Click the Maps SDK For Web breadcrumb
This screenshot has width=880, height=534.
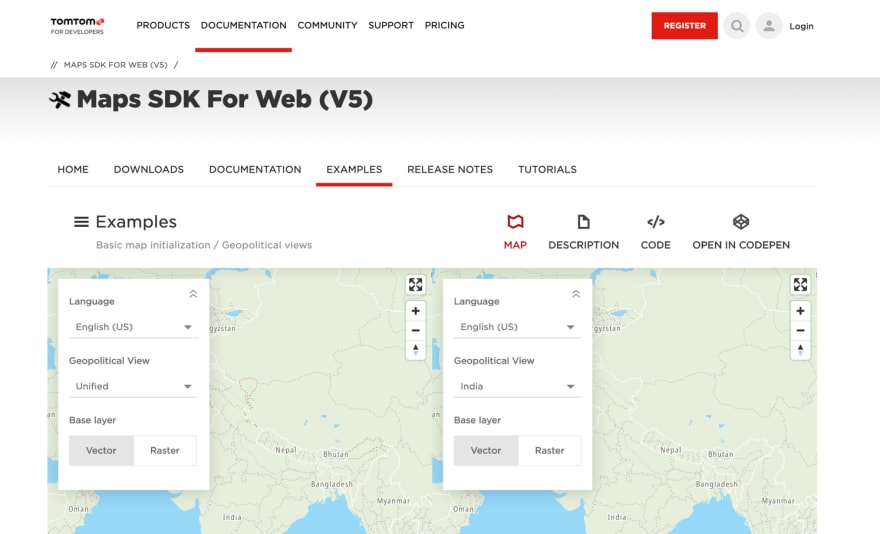[116, 65]
